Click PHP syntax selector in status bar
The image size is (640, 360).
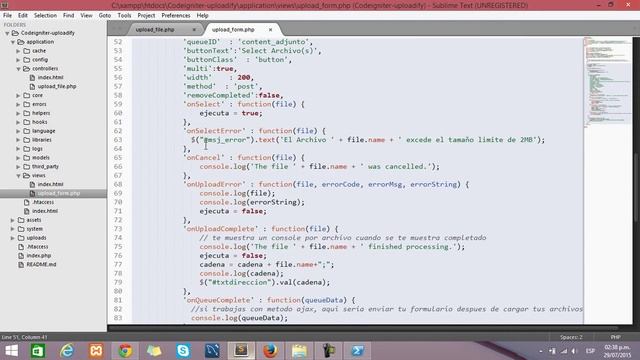tap(616, 337)
